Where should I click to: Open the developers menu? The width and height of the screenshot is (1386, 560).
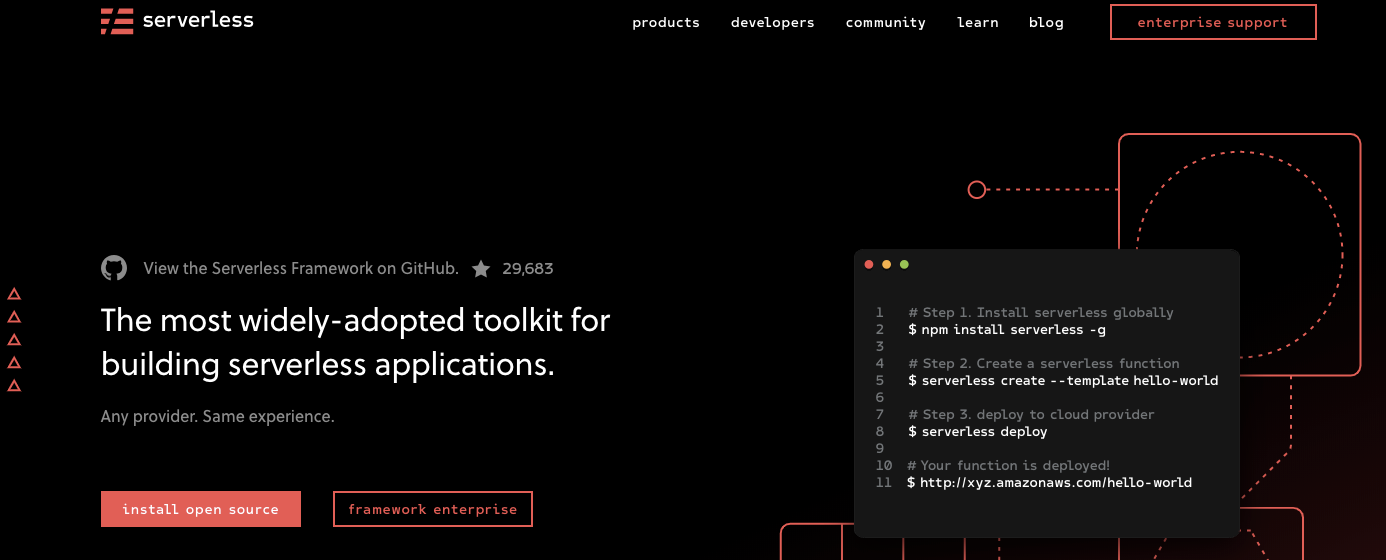click(x=773, y=22)
